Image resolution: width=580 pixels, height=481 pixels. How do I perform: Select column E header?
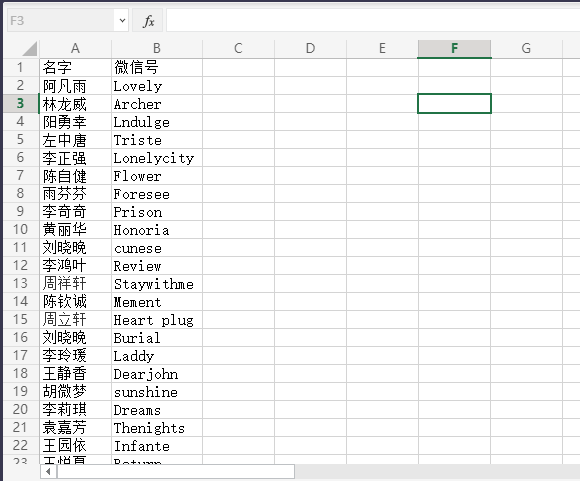coord(382,48)
